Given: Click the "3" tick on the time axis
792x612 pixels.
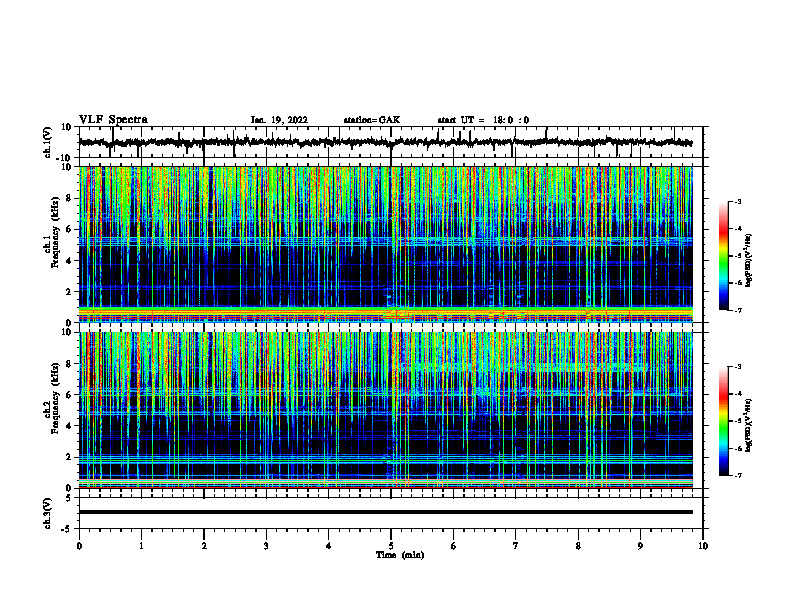Looking at the screenshot, I should (x=266, y=546).
